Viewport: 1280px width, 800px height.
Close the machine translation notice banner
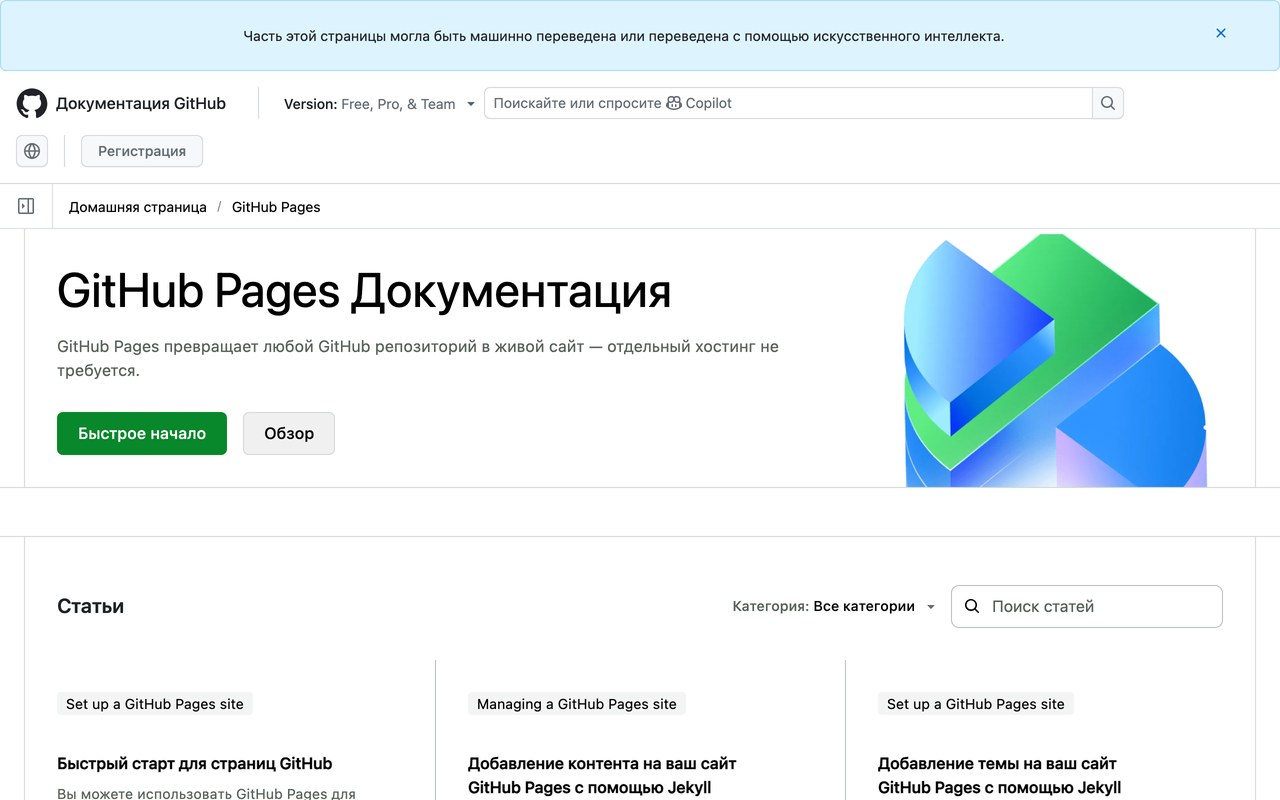1220,33
